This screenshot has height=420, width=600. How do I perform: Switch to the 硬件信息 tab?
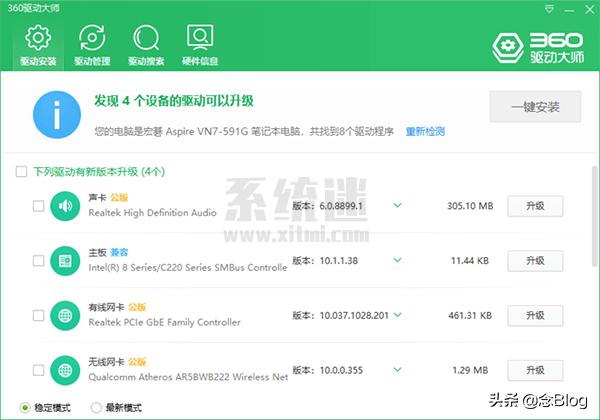click(x=200, y=45)
